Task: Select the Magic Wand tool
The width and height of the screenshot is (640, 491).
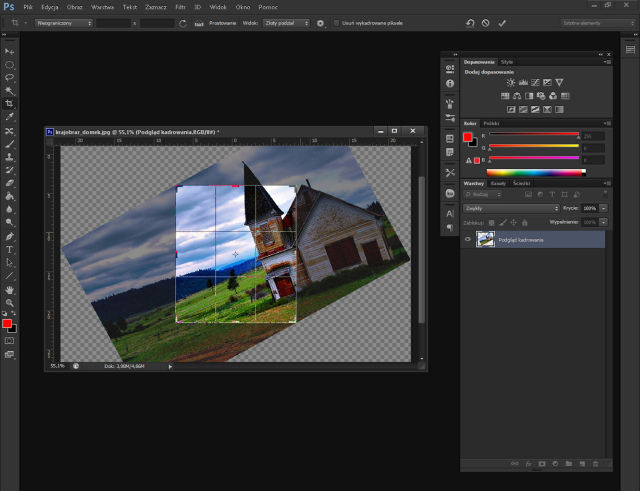Action: tap(9, 91)
